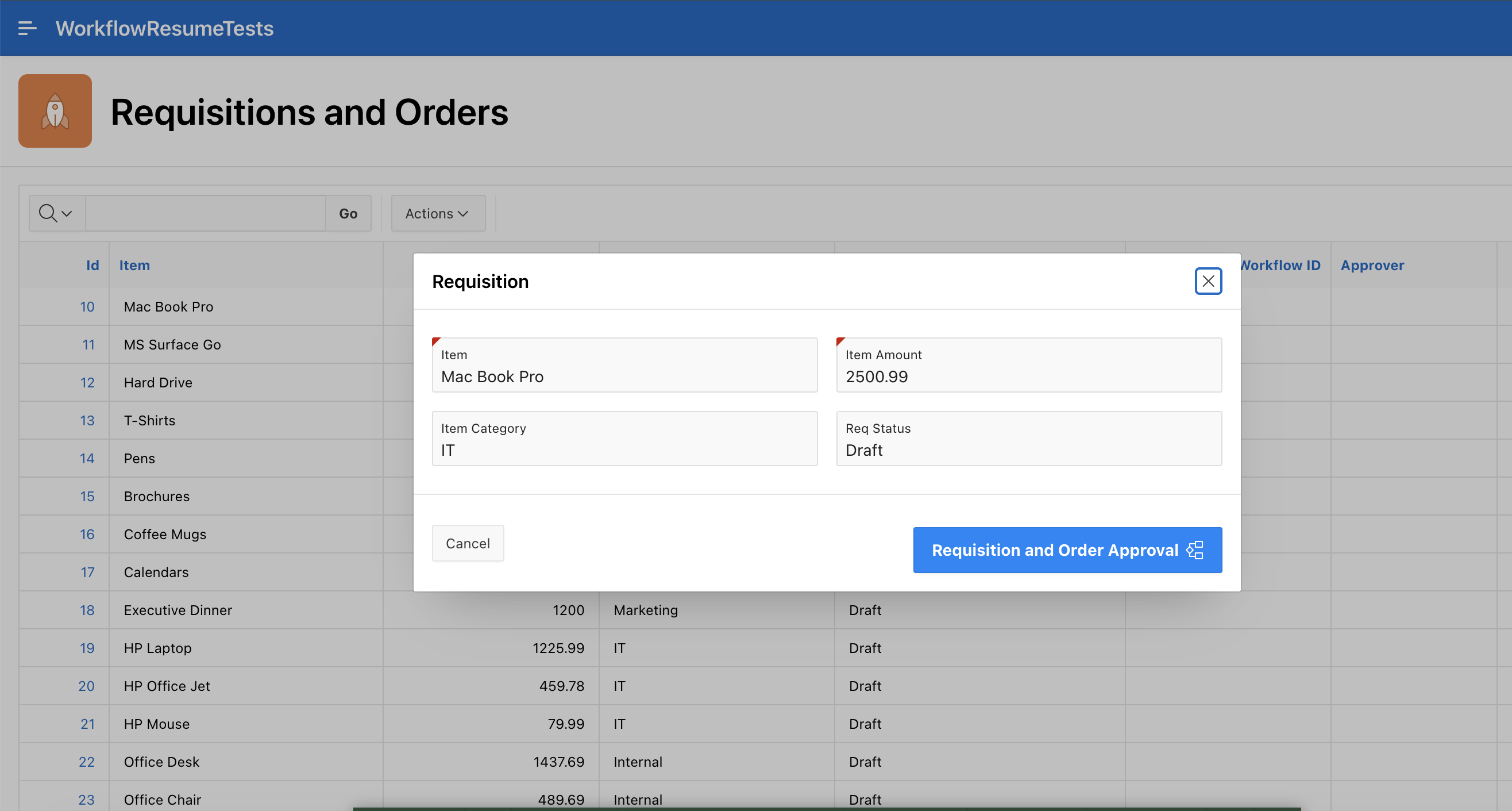The image size is (1512, 811).
Task: Open requisition Id 22 link
Action: (x=86, y=761)
